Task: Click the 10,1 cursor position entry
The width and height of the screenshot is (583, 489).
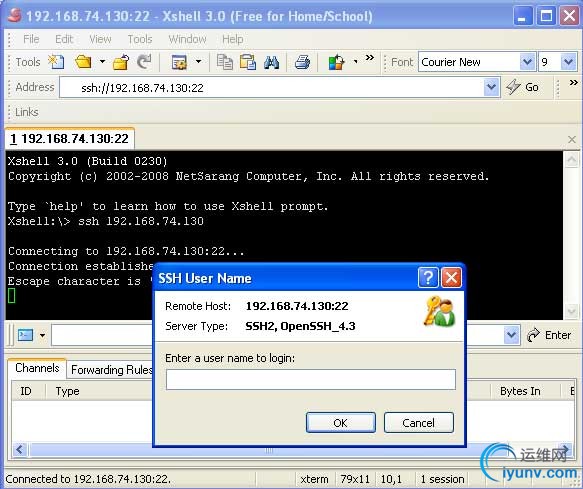Action: point(391,479)
